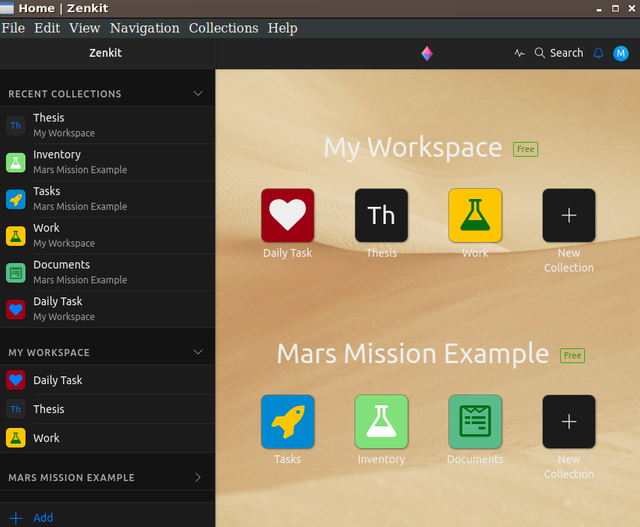Collapse the Recent Collections section chevron
640x527 pixels.
198,93
